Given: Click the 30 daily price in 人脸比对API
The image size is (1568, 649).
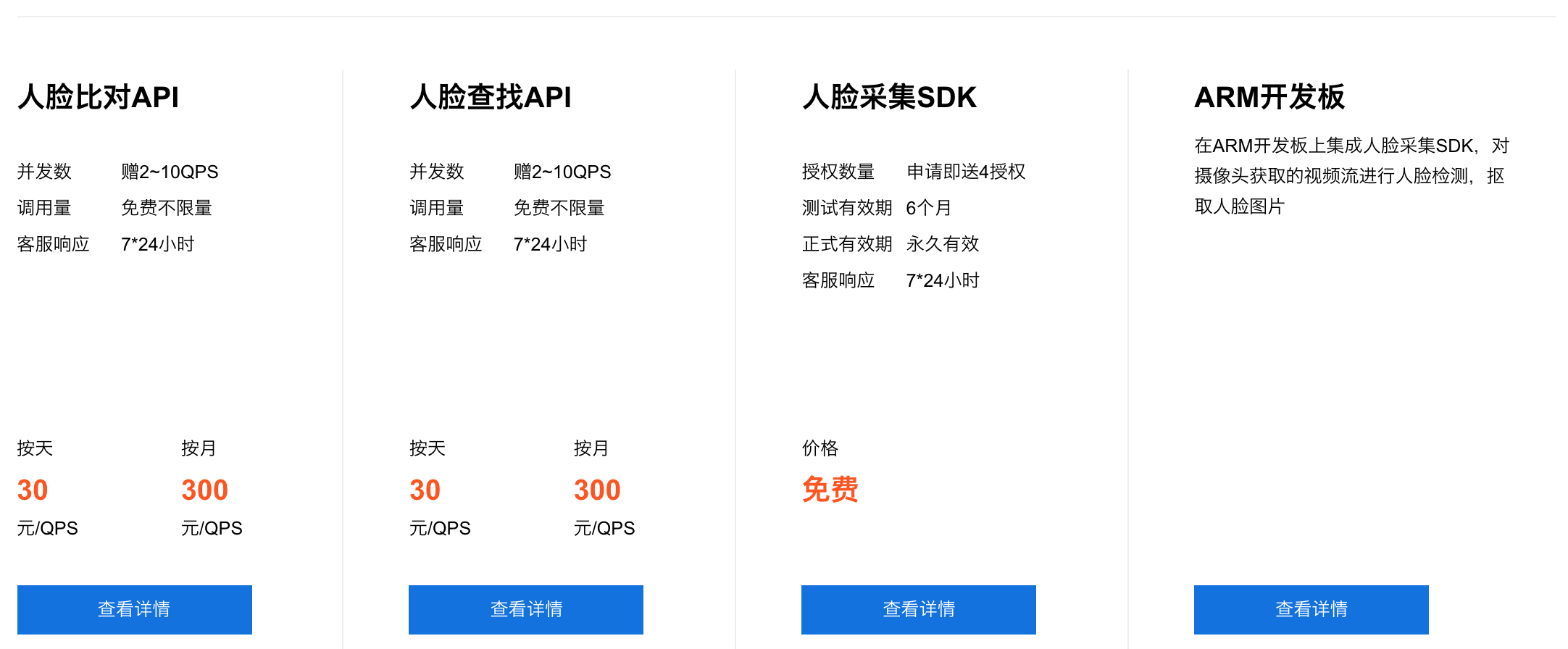Looking at the screenshot, I should click(x=33, y=490).
